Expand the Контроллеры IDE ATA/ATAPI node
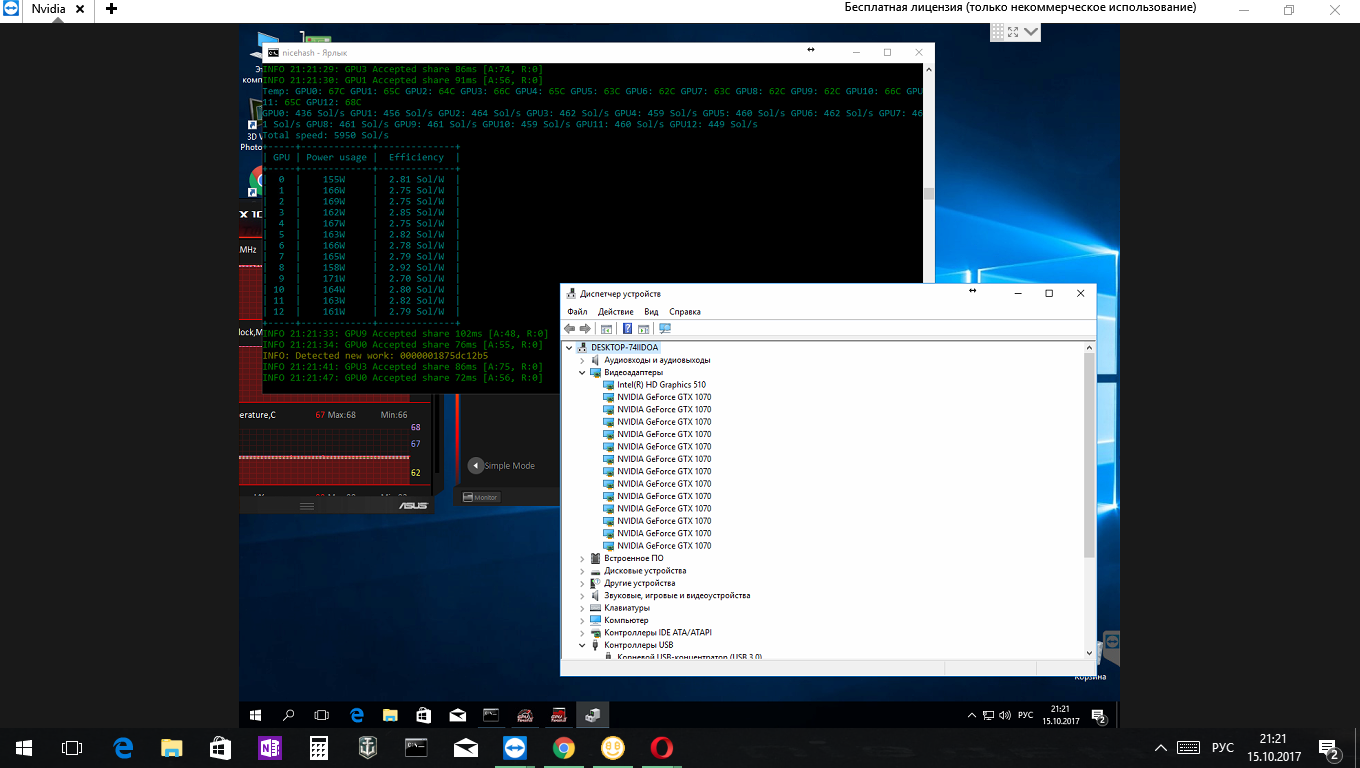1360x768 pixels. tap(582, 632)
